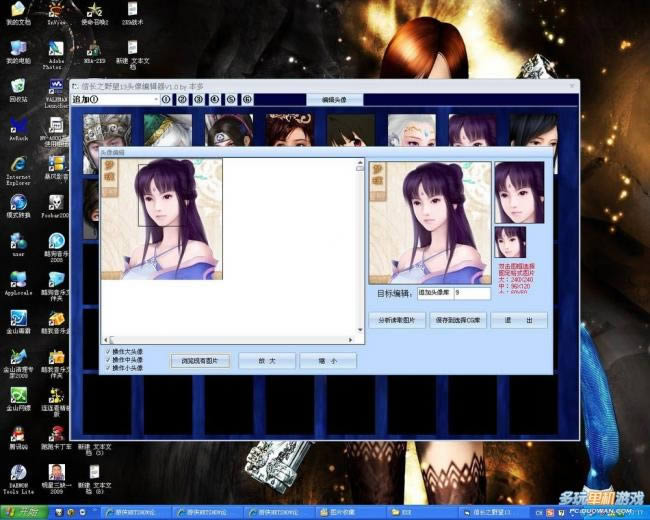Open DAEMON Tools Lite desktop icon
This screenshot has height=520, width=650.
pyautogui.click(x=18, y=472)
